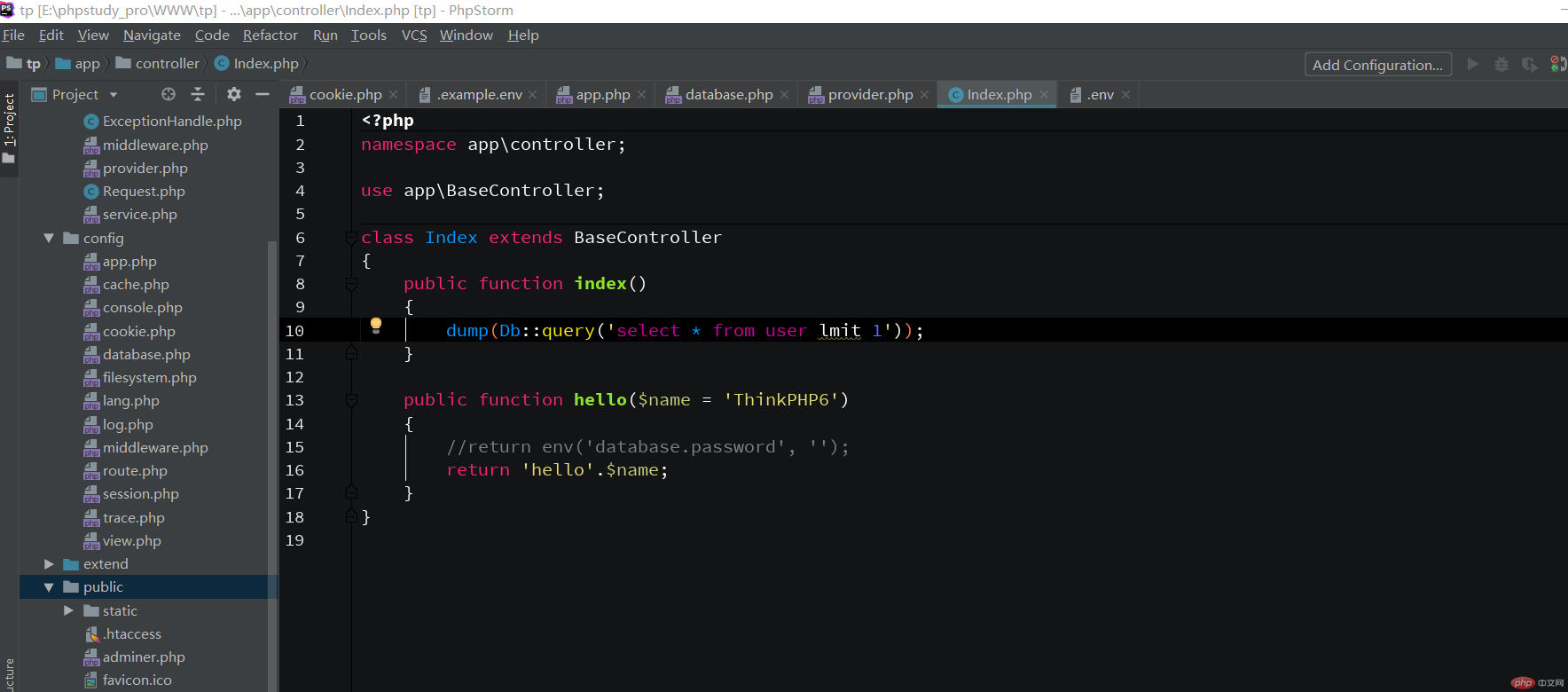Click the Run play icon in toolbar
This screenshot has height=692, width=1568.
click(1473, 64)
